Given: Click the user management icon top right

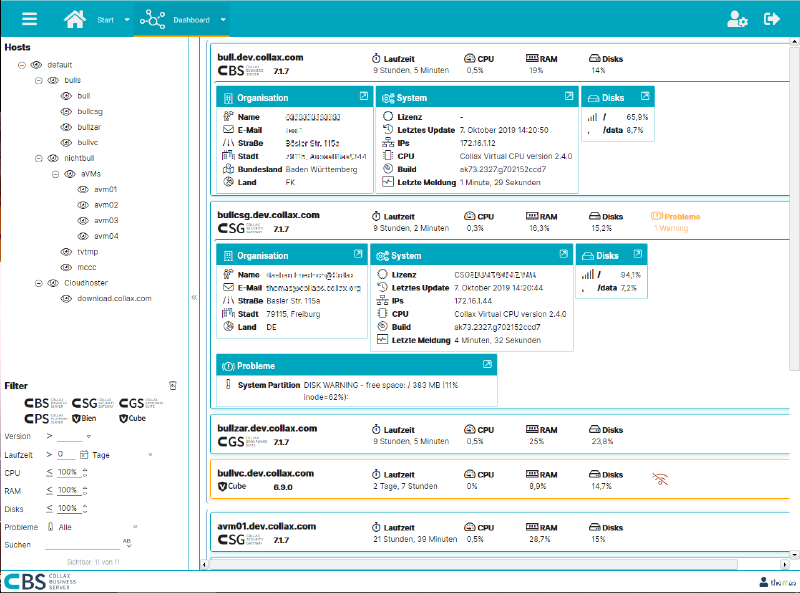Looking at the screenshot, I should 737,17.
